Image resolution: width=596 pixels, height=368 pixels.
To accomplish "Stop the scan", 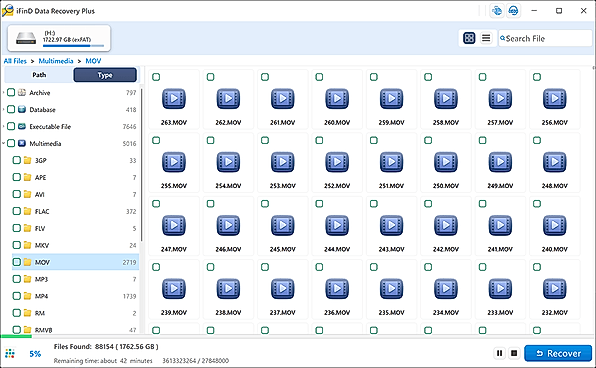I will (x=514, y=353).
